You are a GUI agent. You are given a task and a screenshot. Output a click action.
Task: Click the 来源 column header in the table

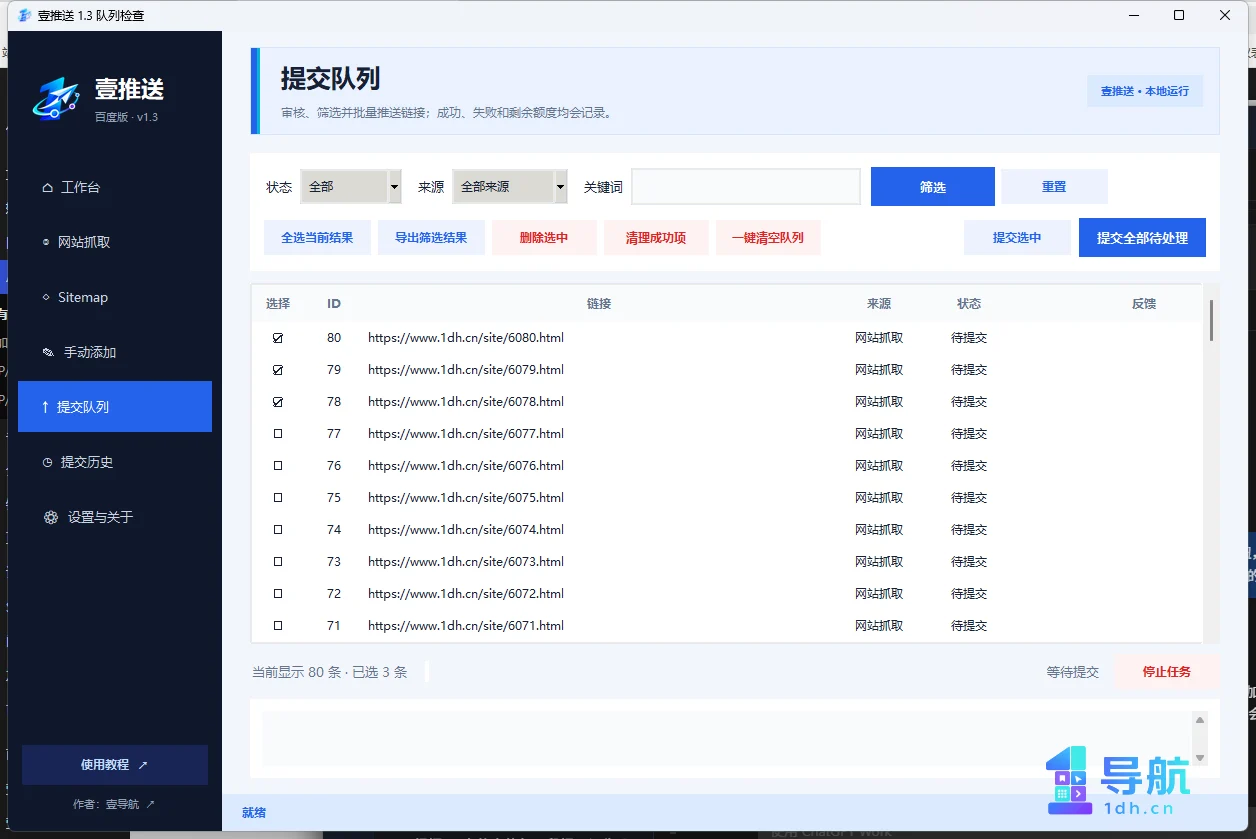tap(879, 304)
